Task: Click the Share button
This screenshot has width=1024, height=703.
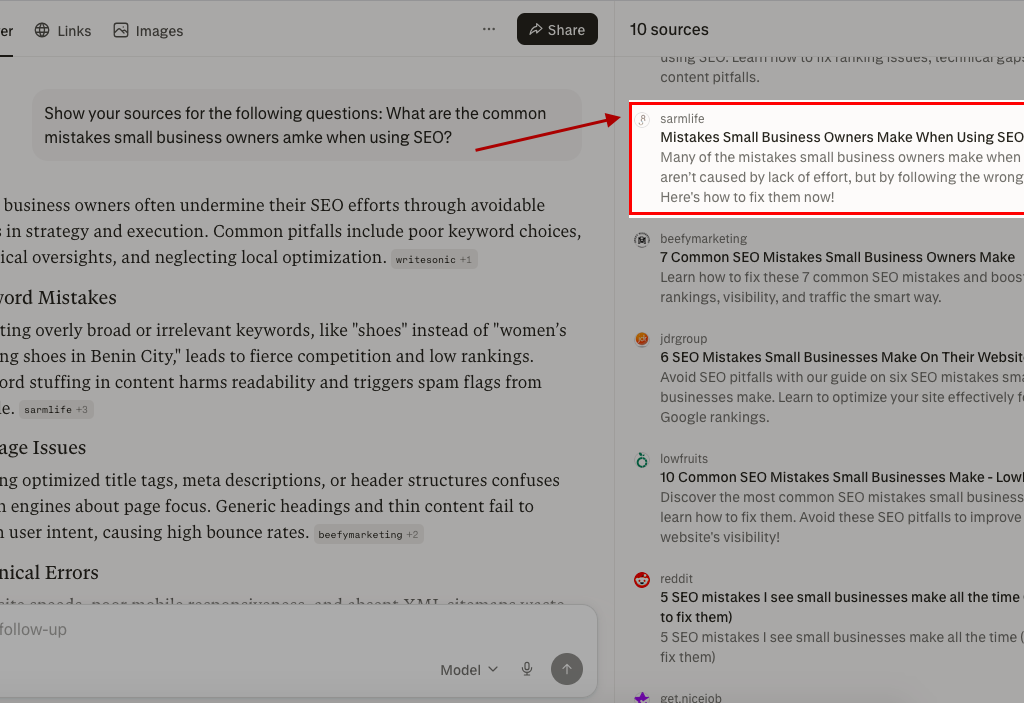Action: click(x=557, y=29)
